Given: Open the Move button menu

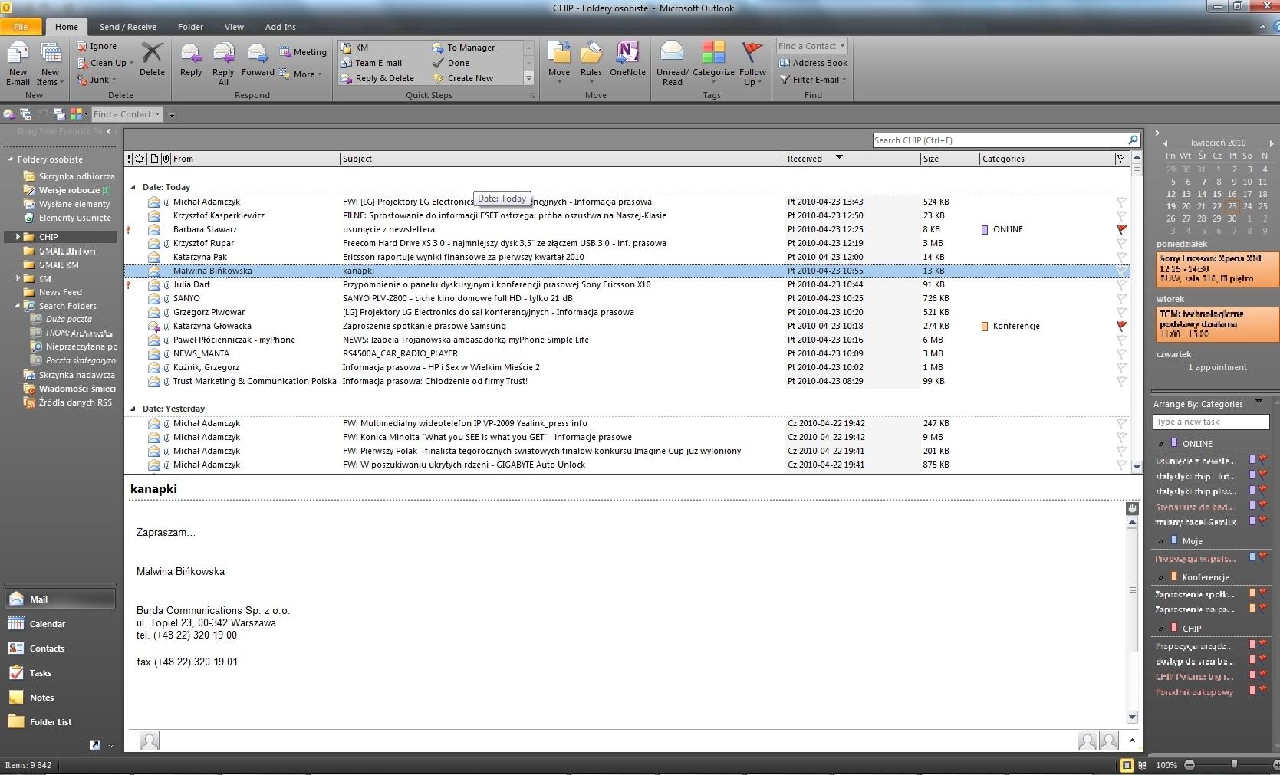Looking at the screenshot, I should pos(559,62).
